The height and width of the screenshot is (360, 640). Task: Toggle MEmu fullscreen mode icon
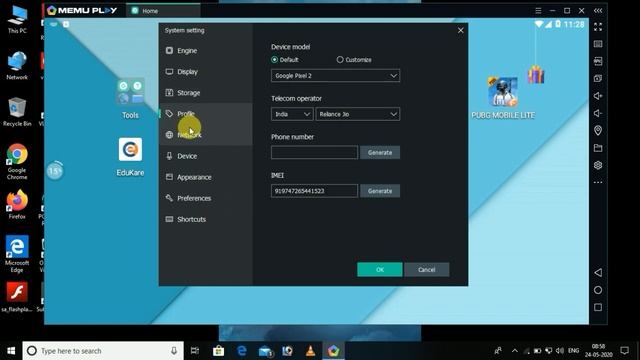(598, 27)
